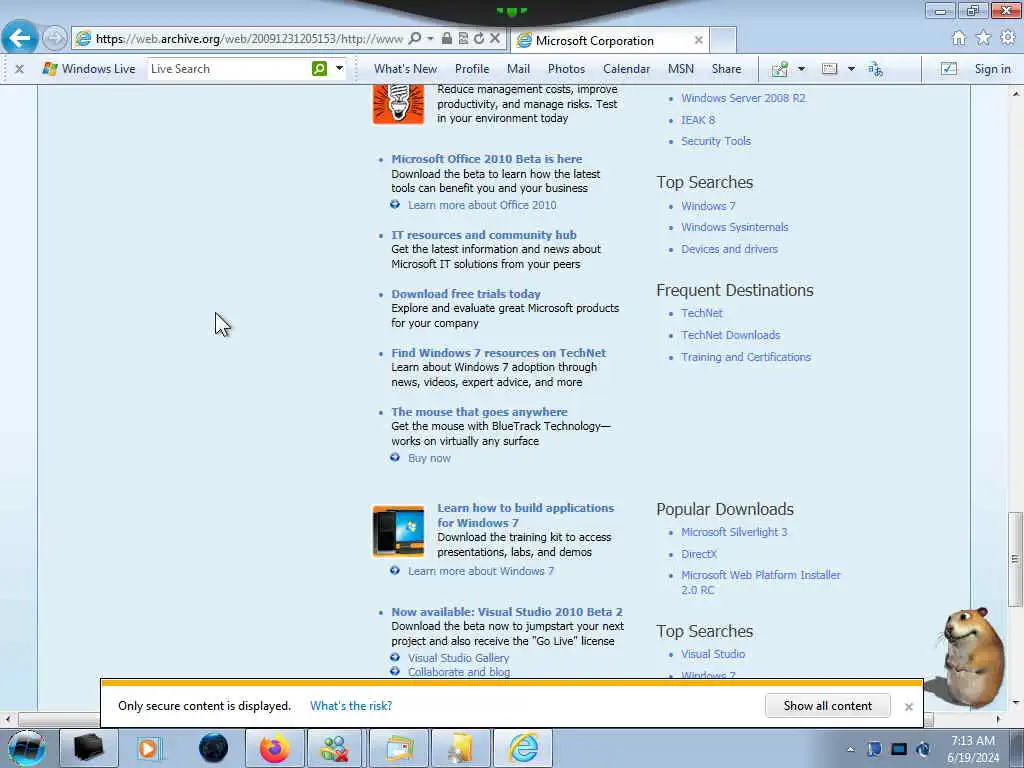Open the Windows Sysinternals link
The image size is (1024, 768).
[735, 227]
